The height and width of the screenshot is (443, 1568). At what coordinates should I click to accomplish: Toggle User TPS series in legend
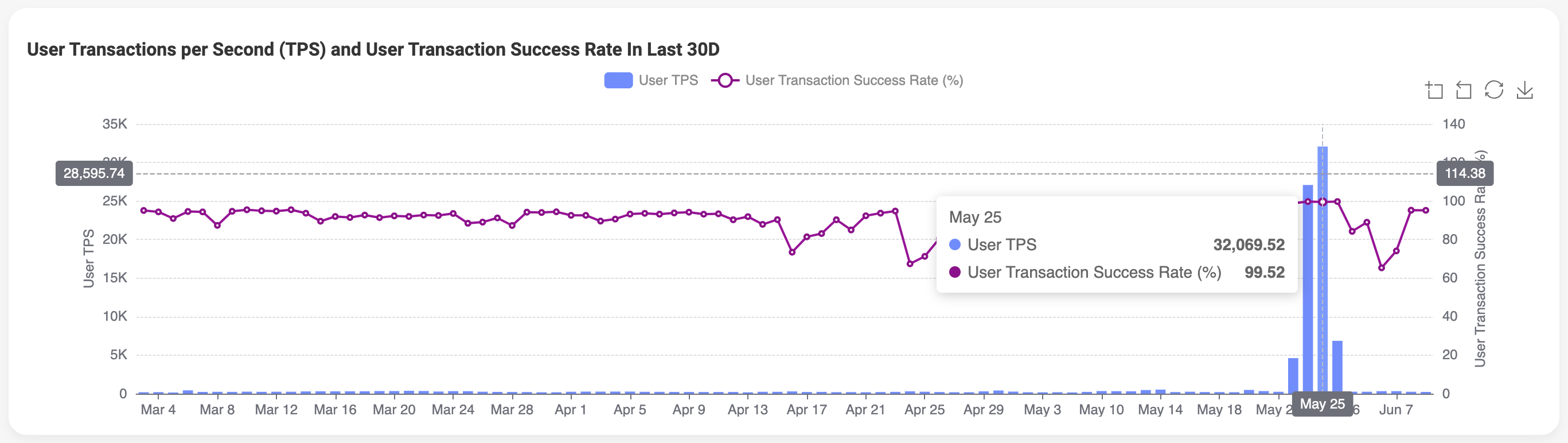[668, 80]
